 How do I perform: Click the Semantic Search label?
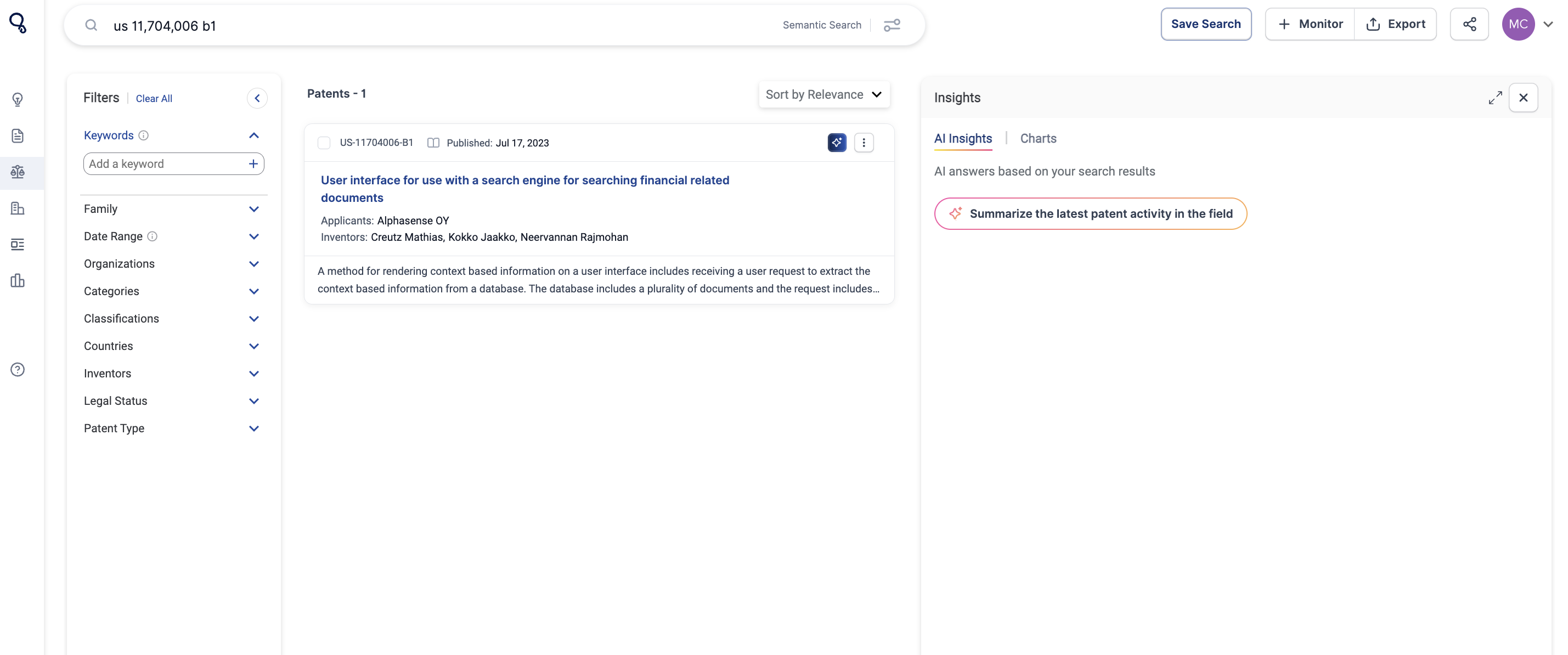click(x=822, y=25)
